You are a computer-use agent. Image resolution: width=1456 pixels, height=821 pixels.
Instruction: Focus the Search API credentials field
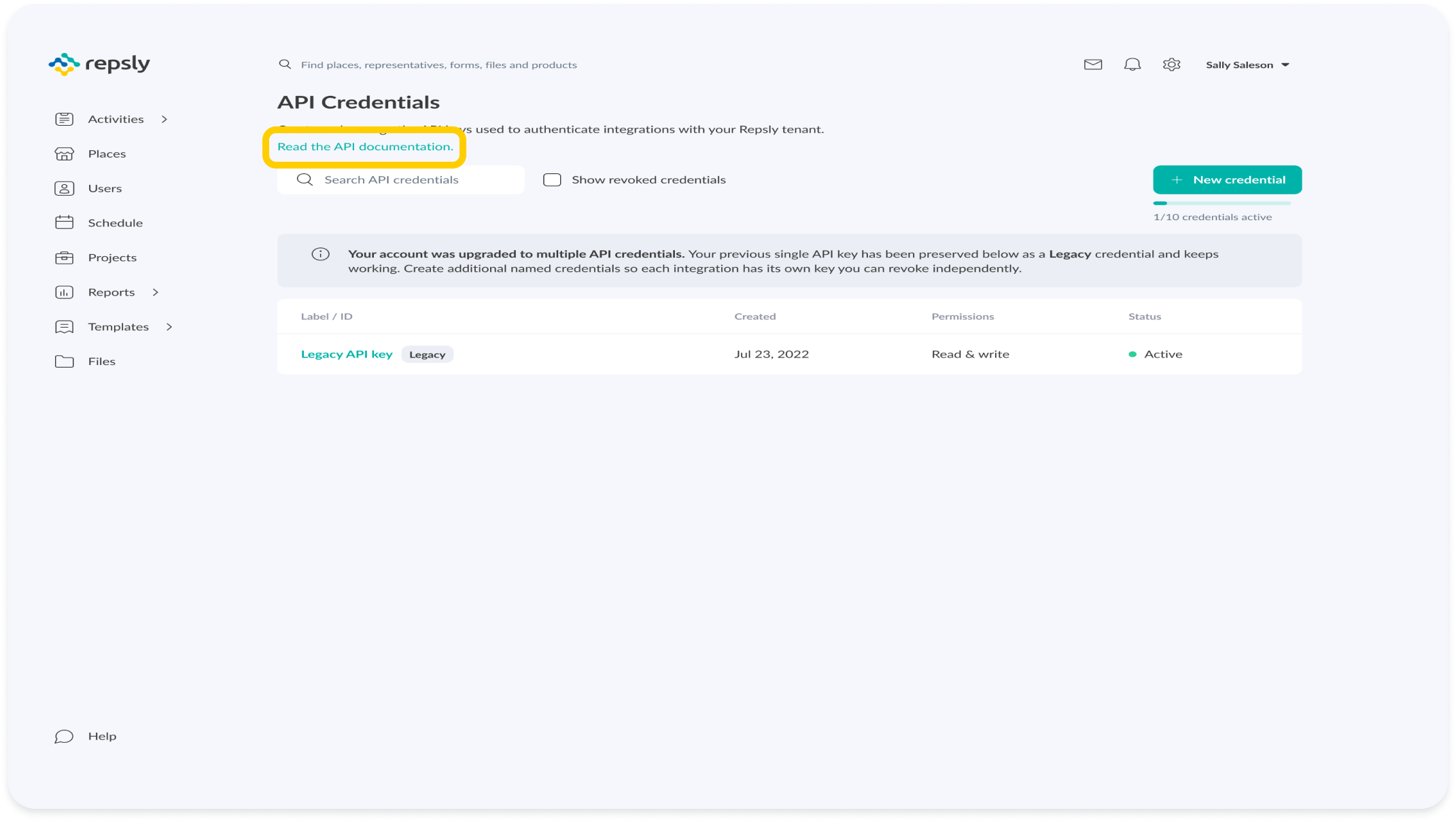[x=400, y=179]
